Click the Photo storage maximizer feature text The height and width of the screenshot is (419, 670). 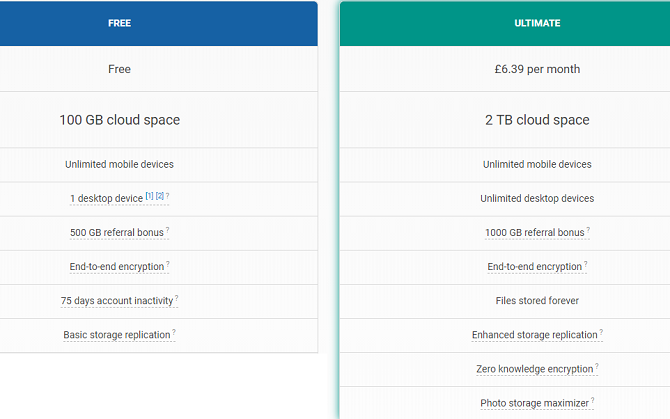pyautogui.click(x=534, y=404)
